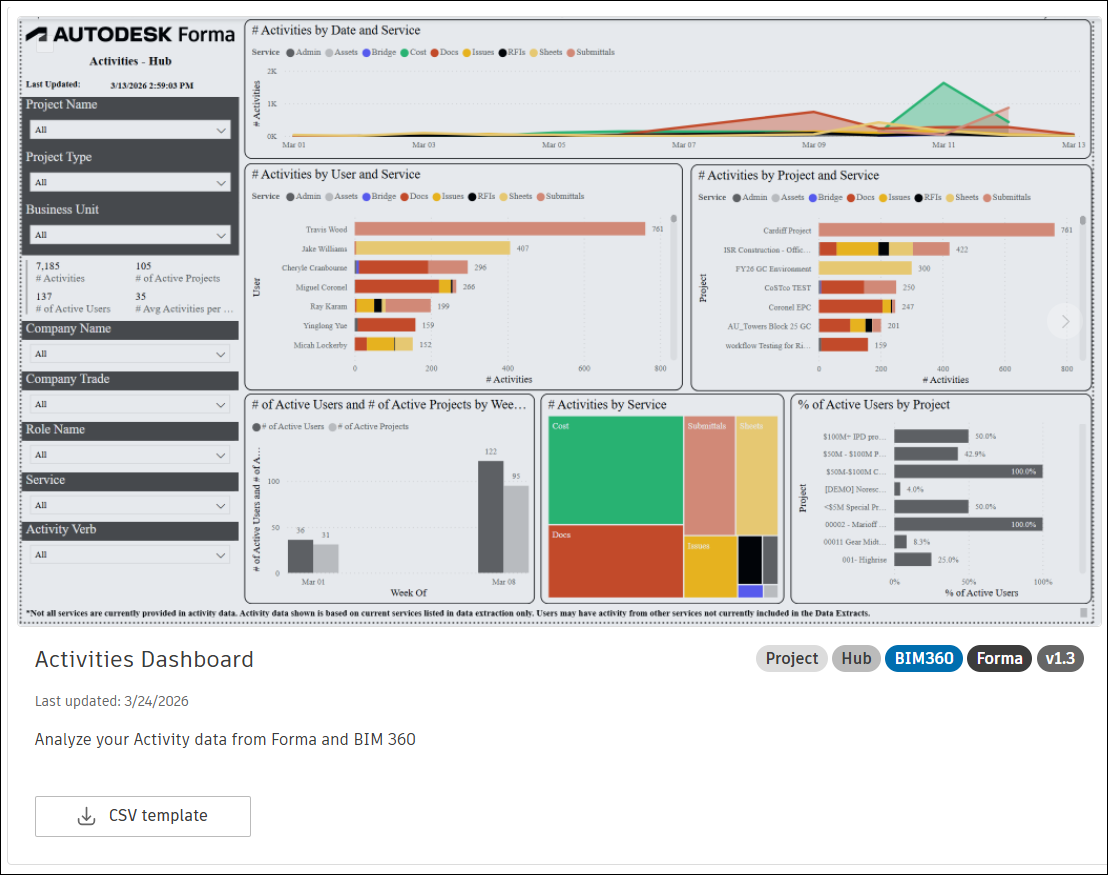Viewport: 1108px width, 875px height.
Task: Click the v1.3 version tag
Action: pos(1060,659)
